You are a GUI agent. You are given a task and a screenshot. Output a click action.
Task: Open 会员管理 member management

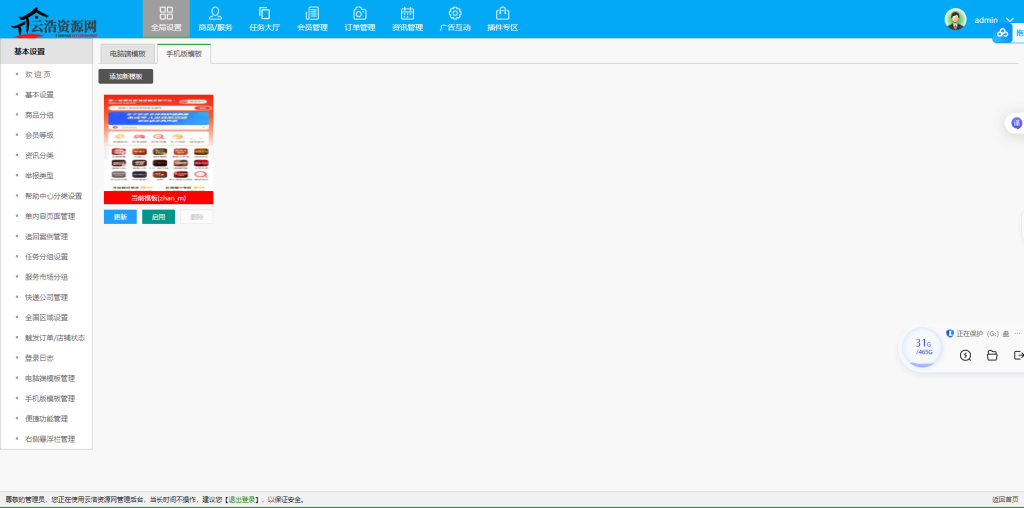click(312, 18)
